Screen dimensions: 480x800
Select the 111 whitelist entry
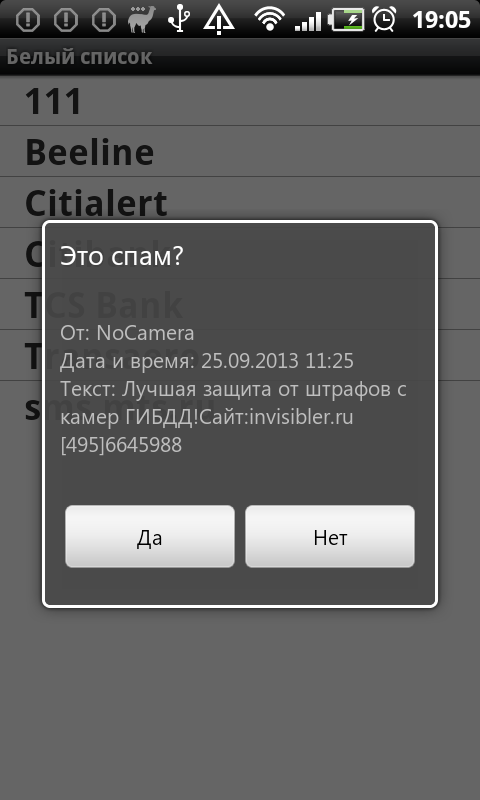tap(240, 101)
